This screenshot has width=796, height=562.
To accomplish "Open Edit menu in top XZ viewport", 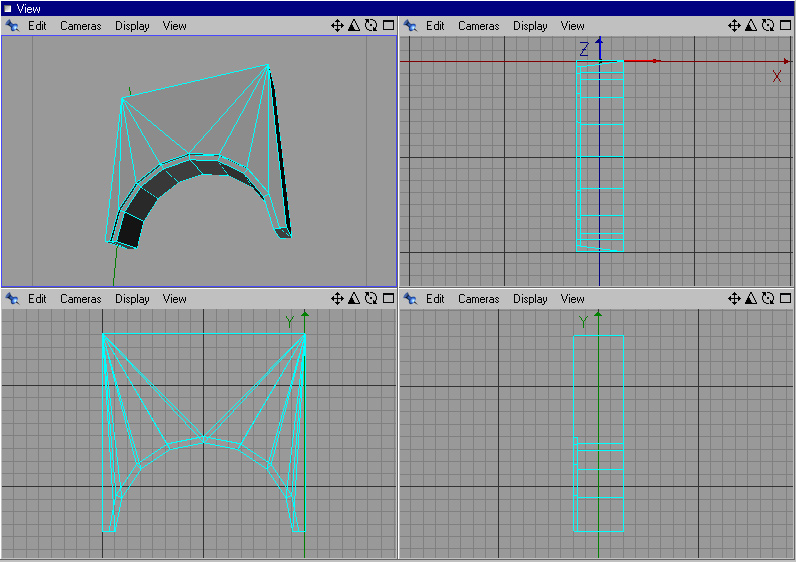I will pos(435,26).
